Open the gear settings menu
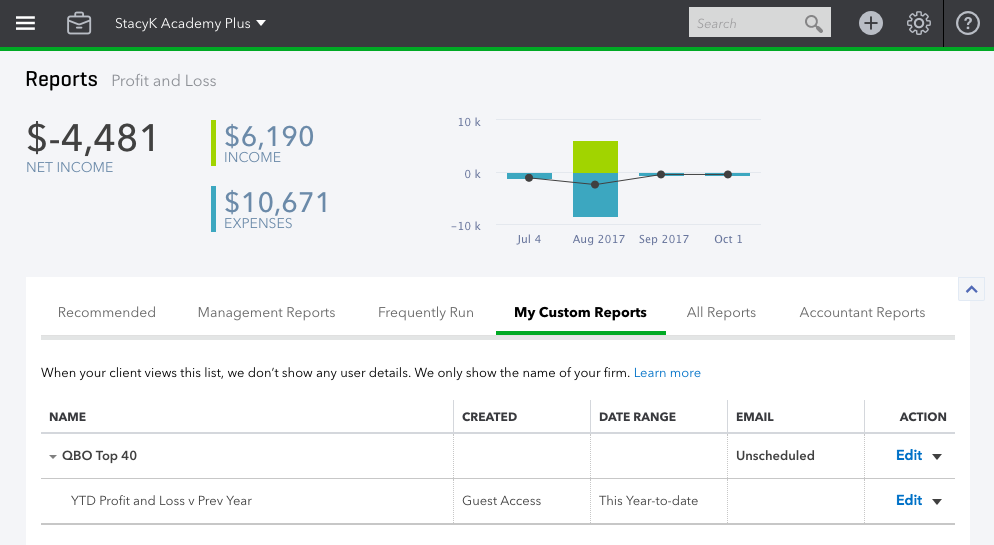The width and height of the screenshot is (994, 545). click(919, 23)
